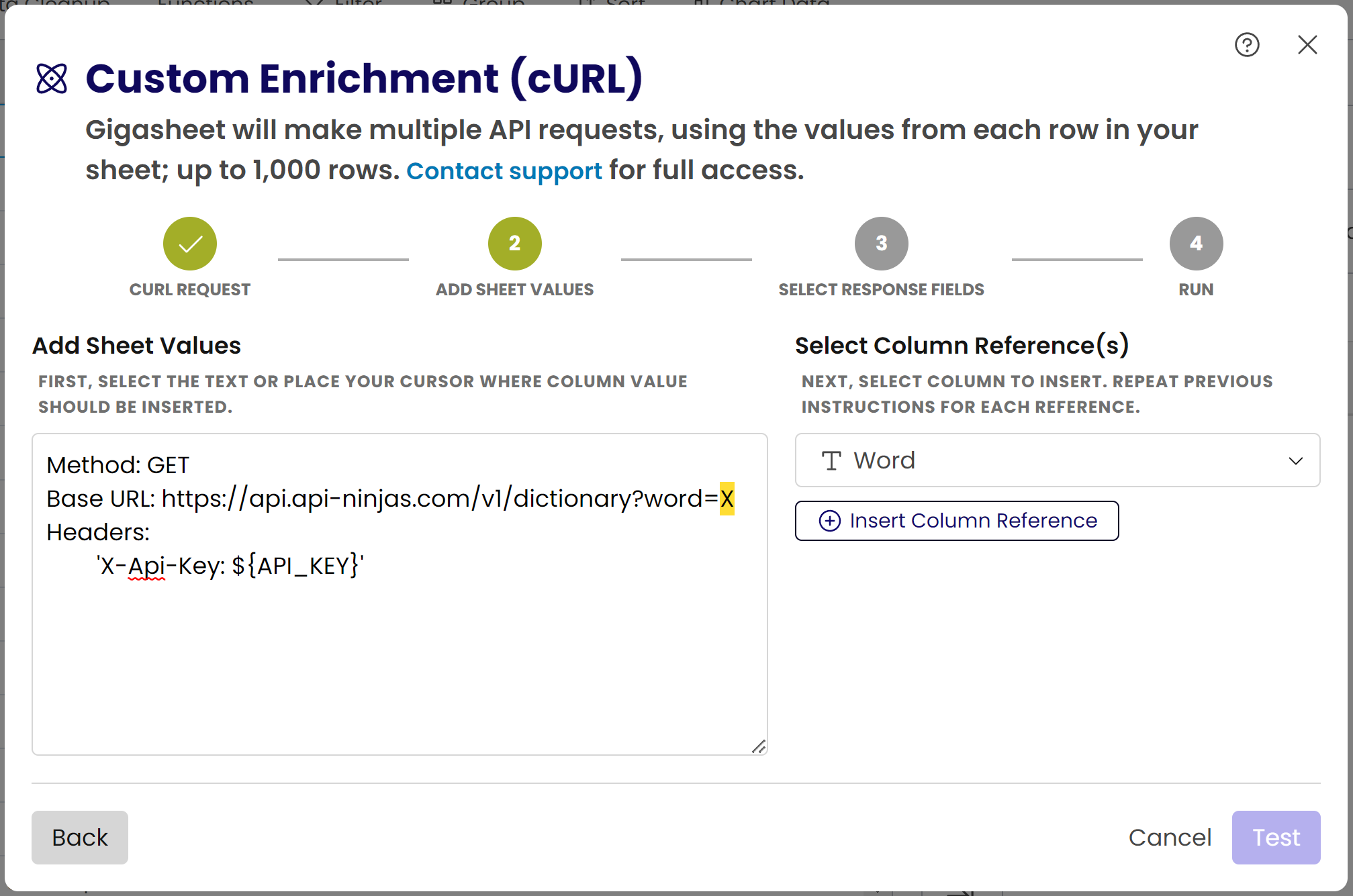Click the completed CURL REQUEST checkmark circle
Image resolution: width=1353 pixels, height=896 pixels.
pos(190,244)
